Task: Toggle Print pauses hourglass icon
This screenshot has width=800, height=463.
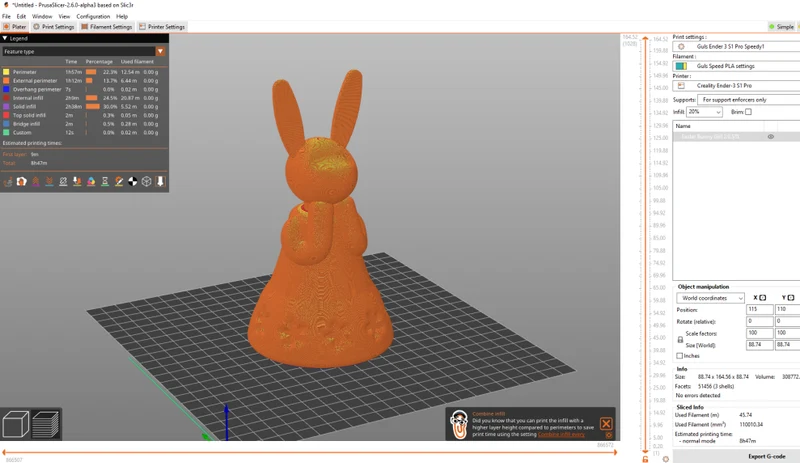Action: [105, 181]
